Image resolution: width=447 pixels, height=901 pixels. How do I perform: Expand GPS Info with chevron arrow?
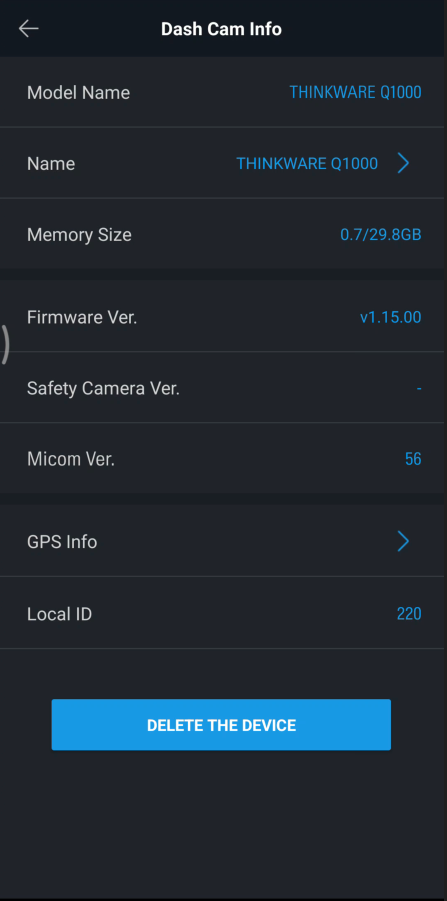[403, 541]
